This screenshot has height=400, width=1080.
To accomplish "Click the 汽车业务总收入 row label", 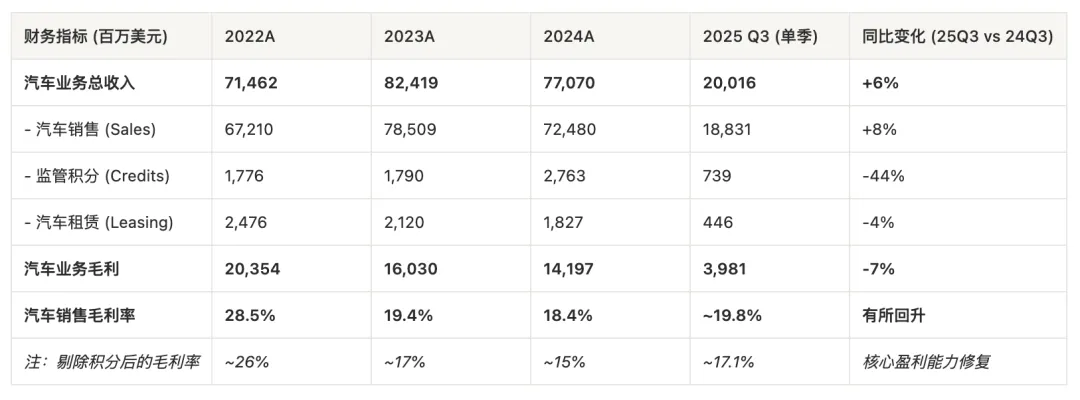I will click(79, 83).
